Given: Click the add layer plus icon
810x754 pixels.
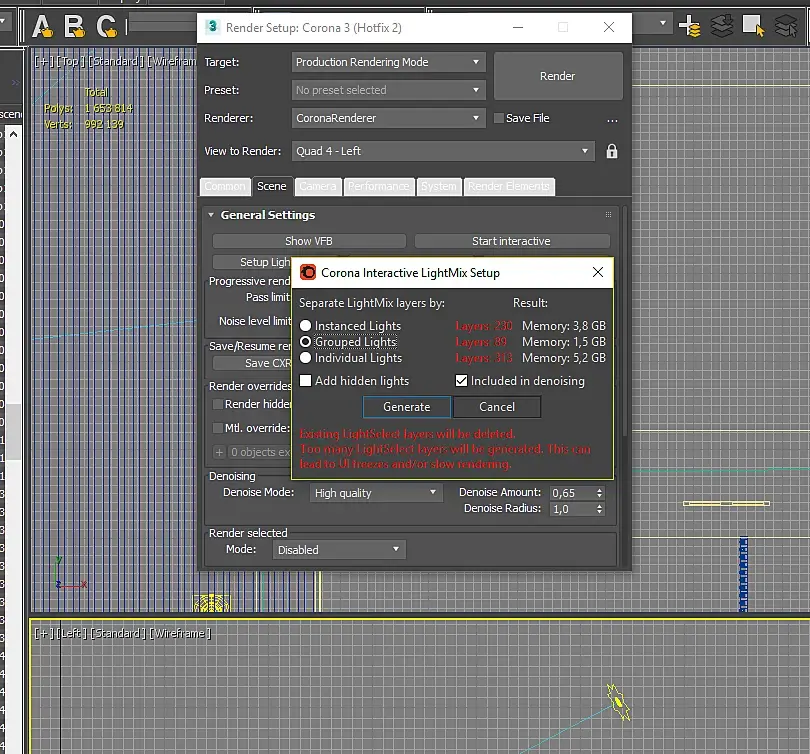Looking at the screenshot, I should (689, 26).
